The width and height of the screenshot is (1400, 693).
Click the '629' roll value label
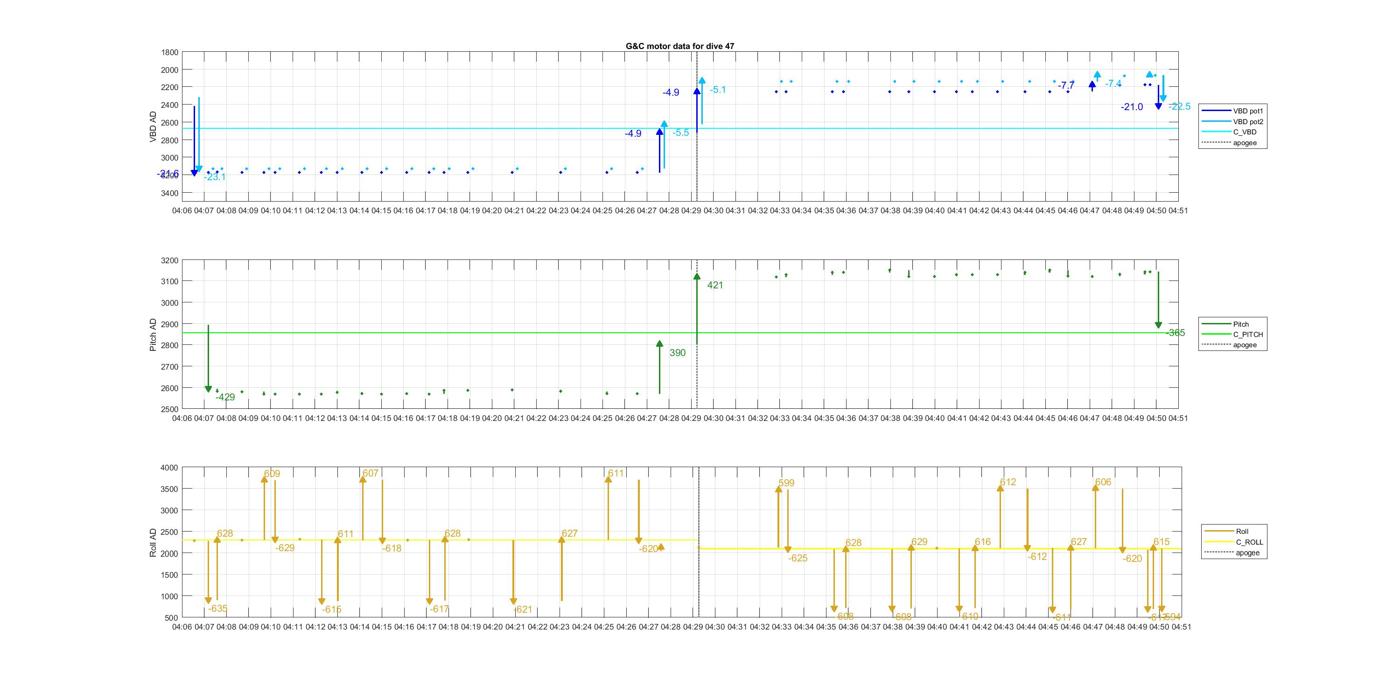[x=919, y=543]
